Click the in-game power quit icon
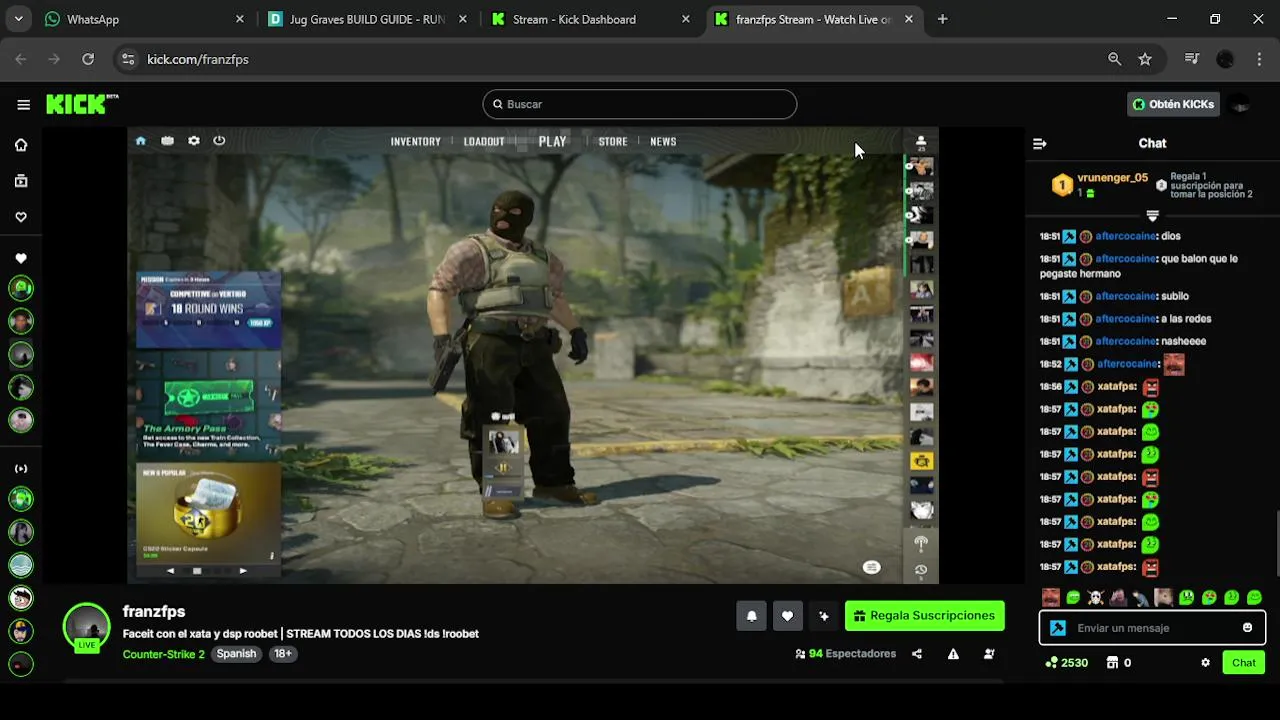Image resolution: width=1280 pixels, height=720 pixels. pyautogui.click(x=219, y=141)
